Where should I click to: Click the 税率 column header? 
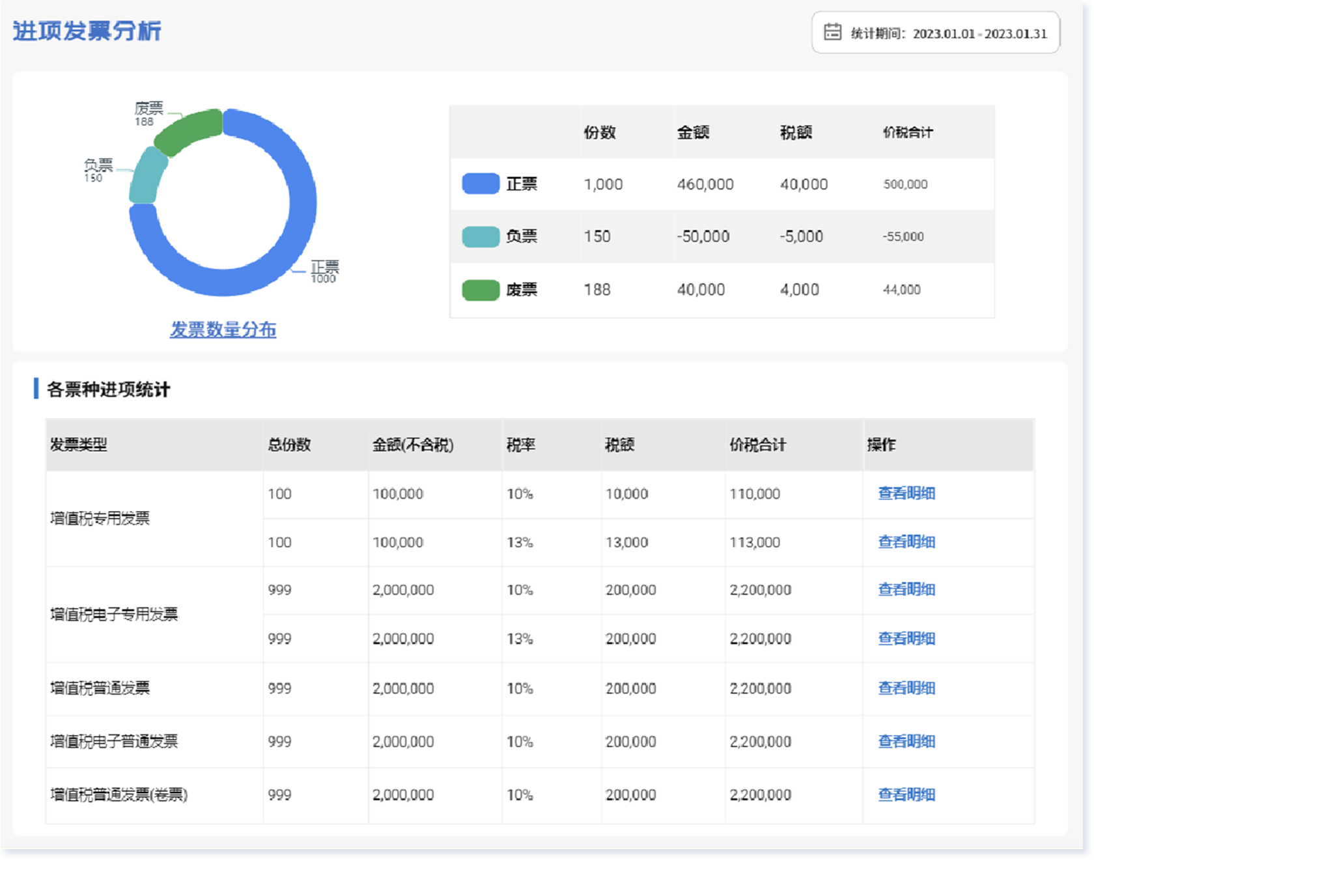tap(521, 445)
